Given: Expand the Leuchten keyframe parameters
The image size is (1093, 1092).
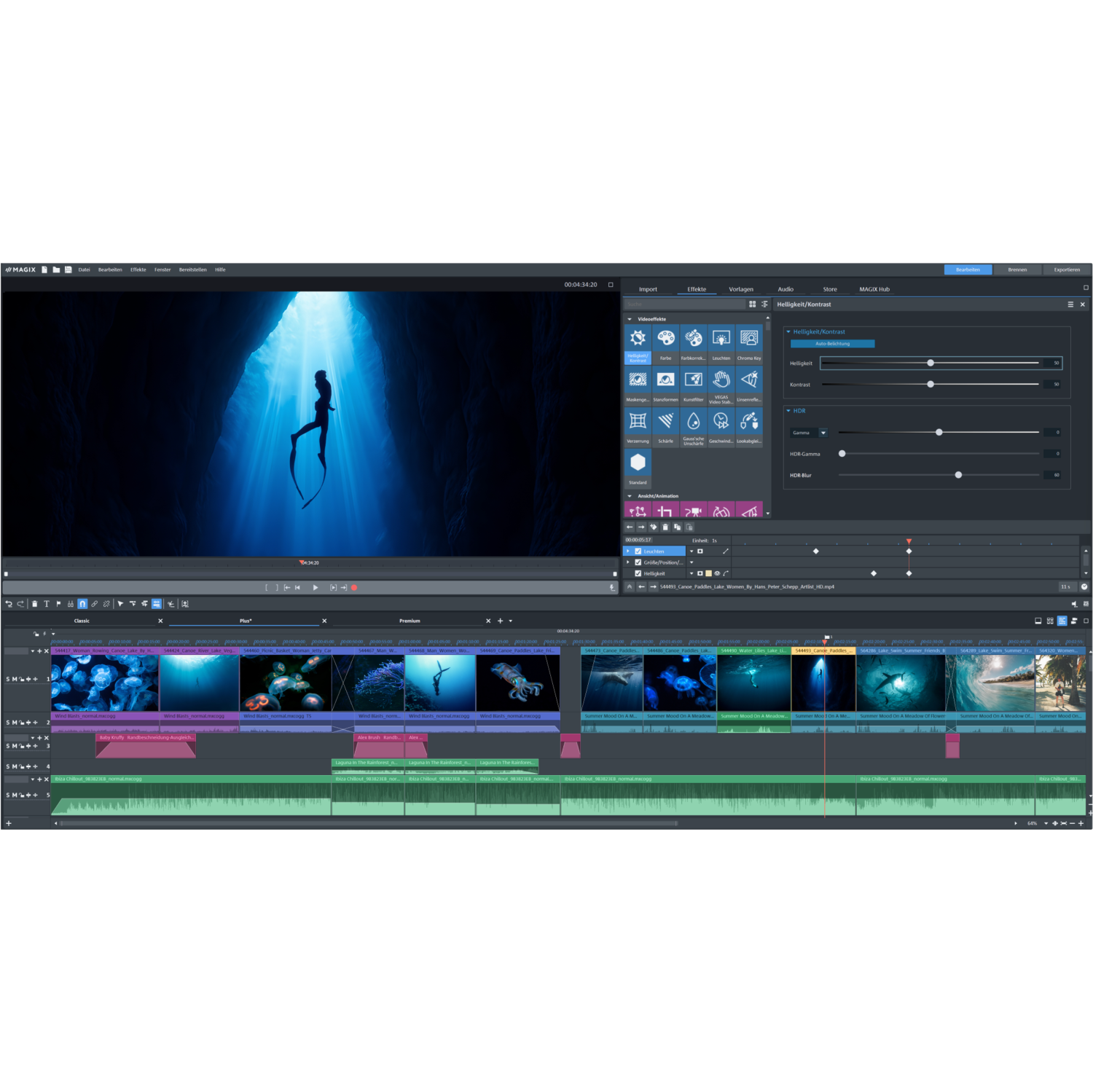Looking at the screenshot, I should (627, 551).
